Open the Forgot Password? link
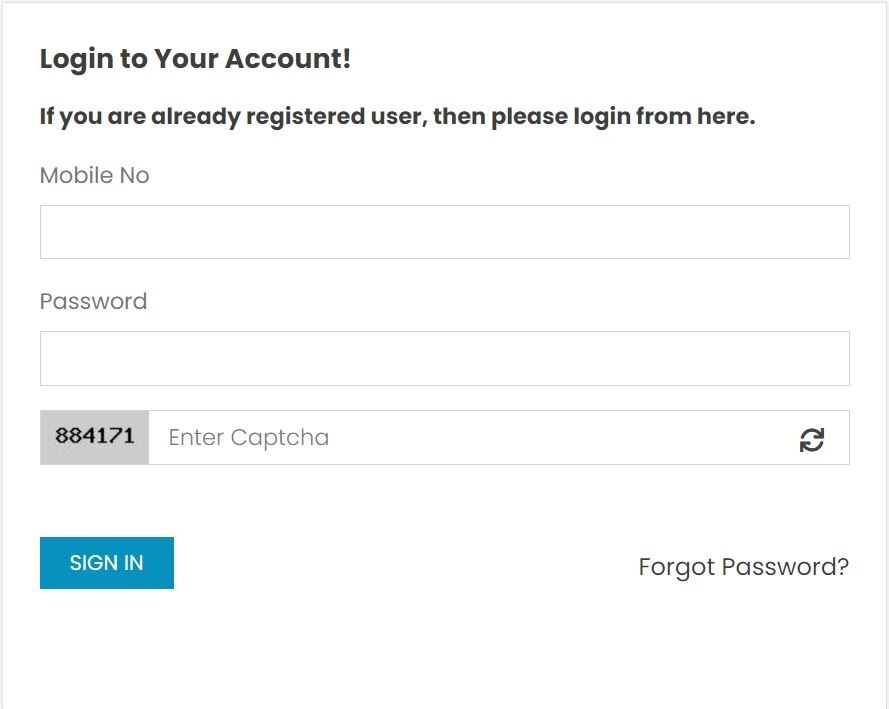The width and height of the screenshot is (889, 709). coord(743,567)
